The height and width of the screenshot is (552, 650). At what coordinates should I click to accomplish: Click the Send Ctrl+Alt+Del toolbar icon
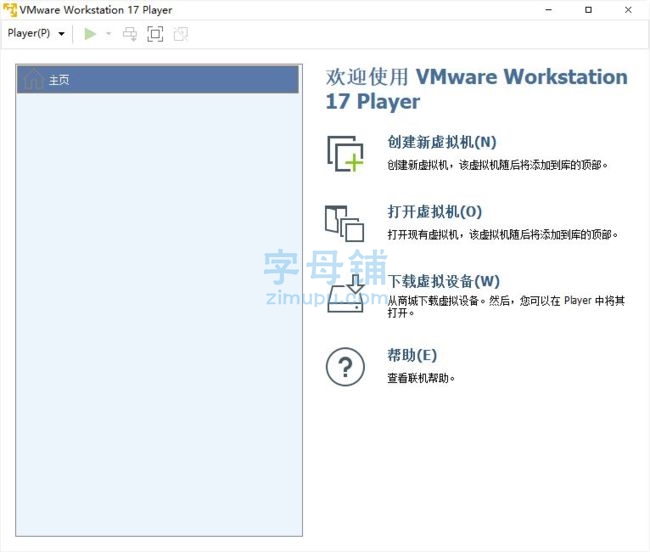click(x=130, y=34)
